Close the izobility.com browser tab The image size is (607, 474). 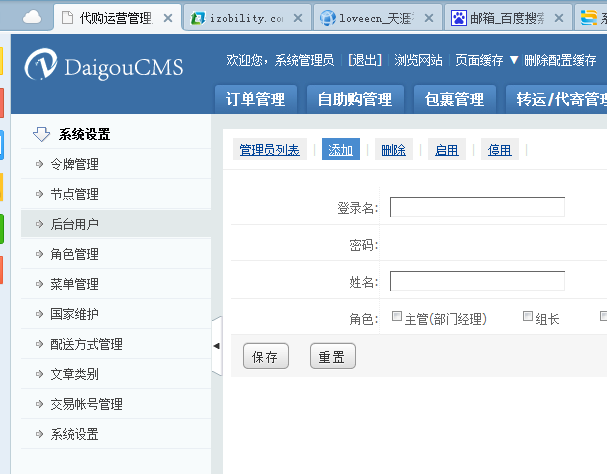298,18
